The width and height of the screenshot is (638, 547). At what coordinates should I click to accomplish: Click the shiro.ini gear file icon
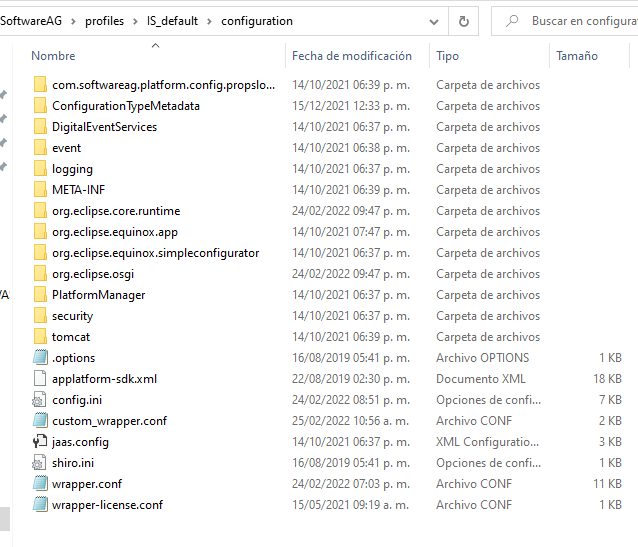coord(39,463)
